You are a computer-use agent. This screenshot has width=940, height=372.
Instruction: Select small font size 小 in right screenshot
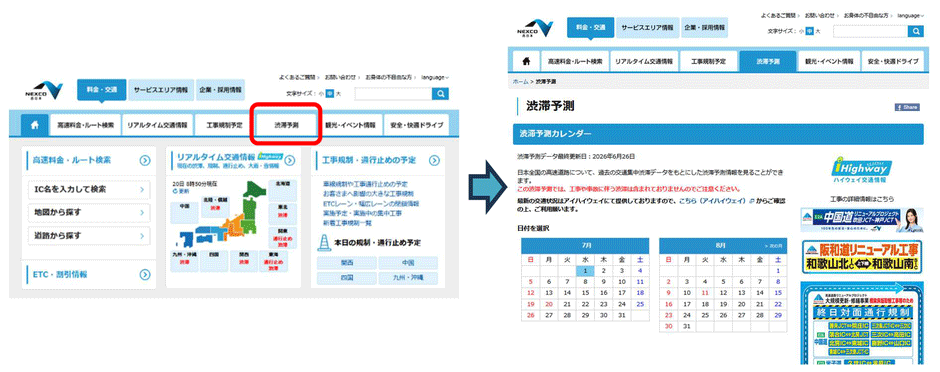(801, 32)
